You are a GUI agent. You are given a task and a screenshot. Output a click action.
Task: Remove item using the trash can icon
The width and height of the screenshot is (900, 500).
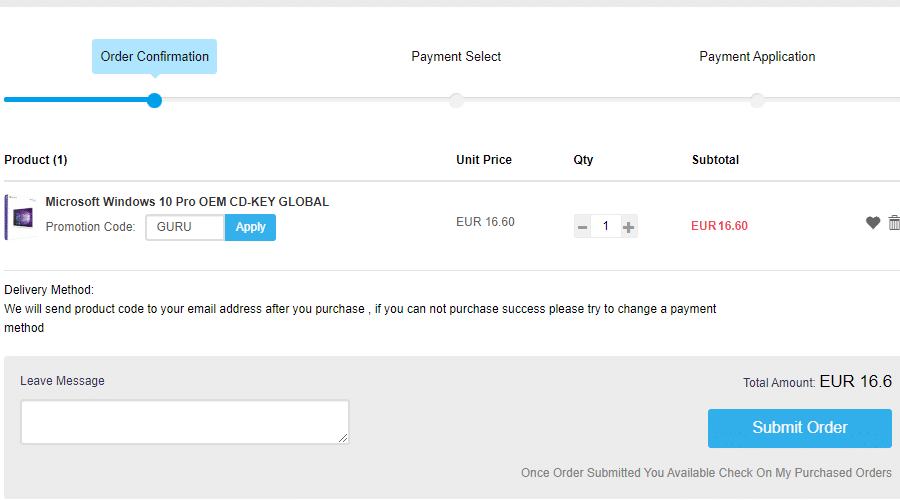894,223
